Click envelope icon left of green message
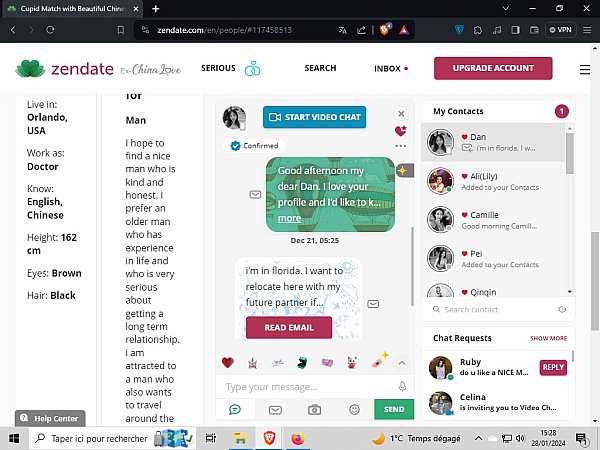 [x=255, y=194]
